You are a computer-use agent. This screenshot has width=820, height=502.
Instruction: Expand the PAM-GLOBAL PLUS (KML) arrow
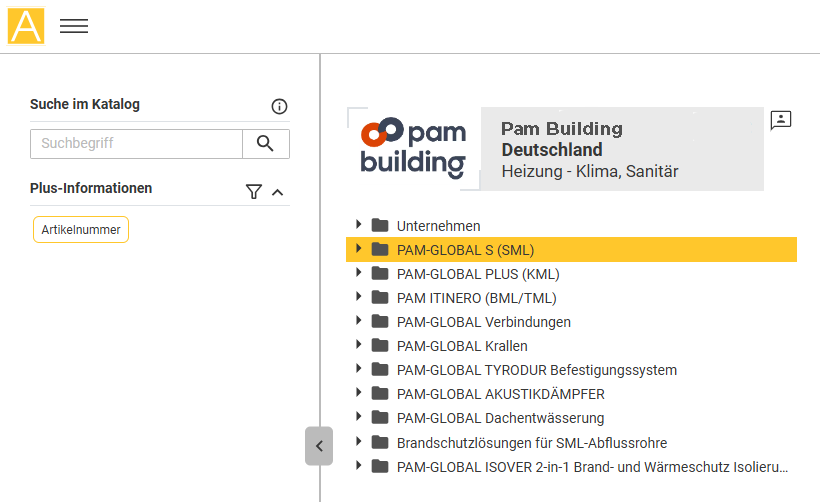pos(359,272)
